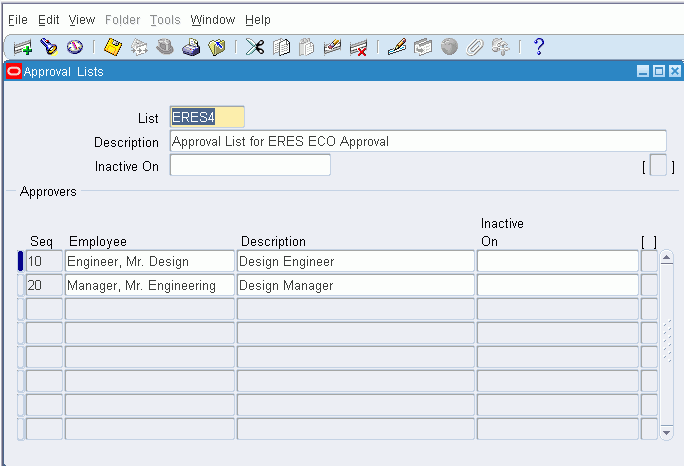The height and width of the screenshot is (466, 684).
Task: Open the Show Navigator compass icon
Action: coord(75,47)
